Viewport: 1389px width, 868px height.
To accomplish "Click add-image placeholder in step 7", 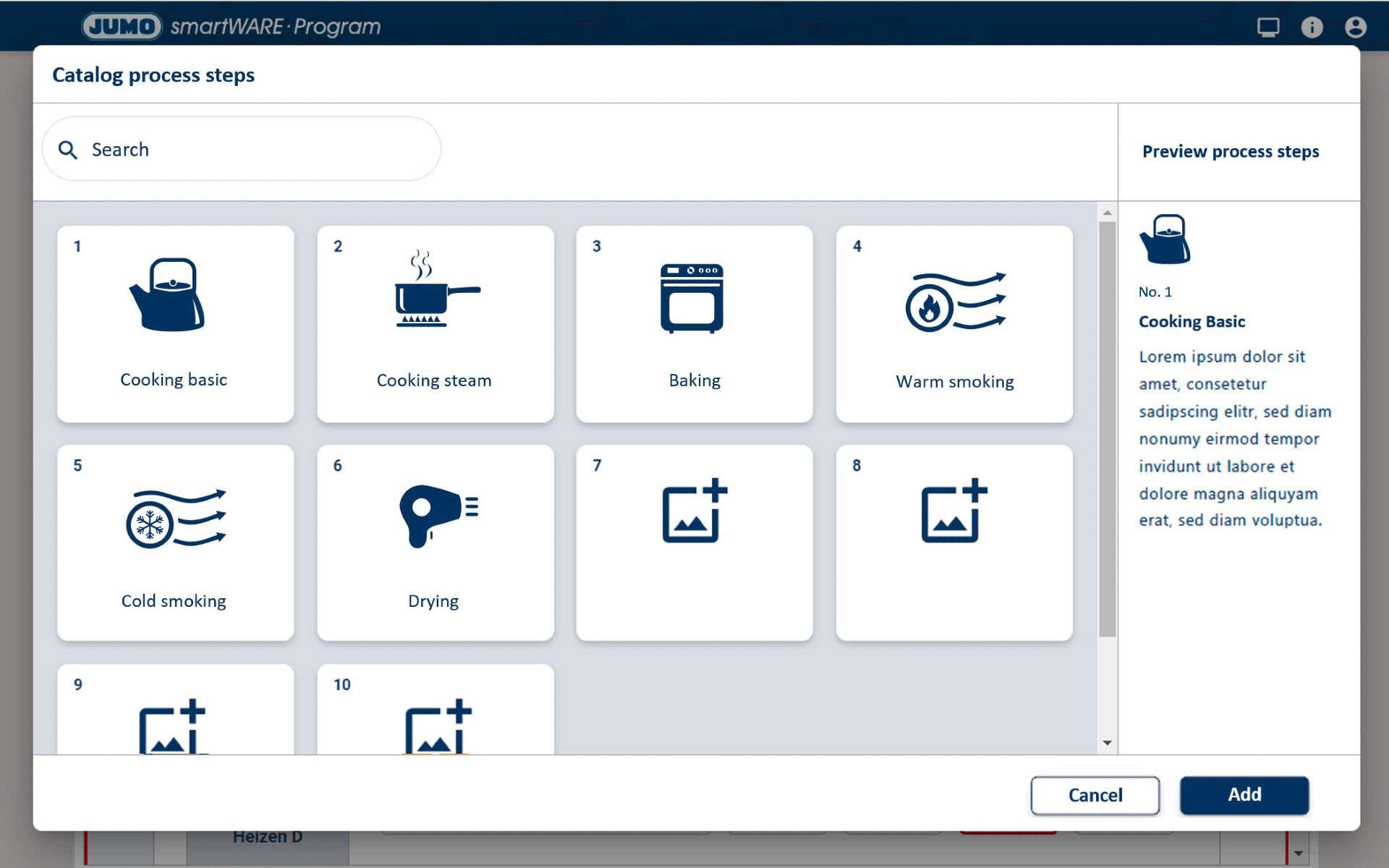I will [694, 511].
